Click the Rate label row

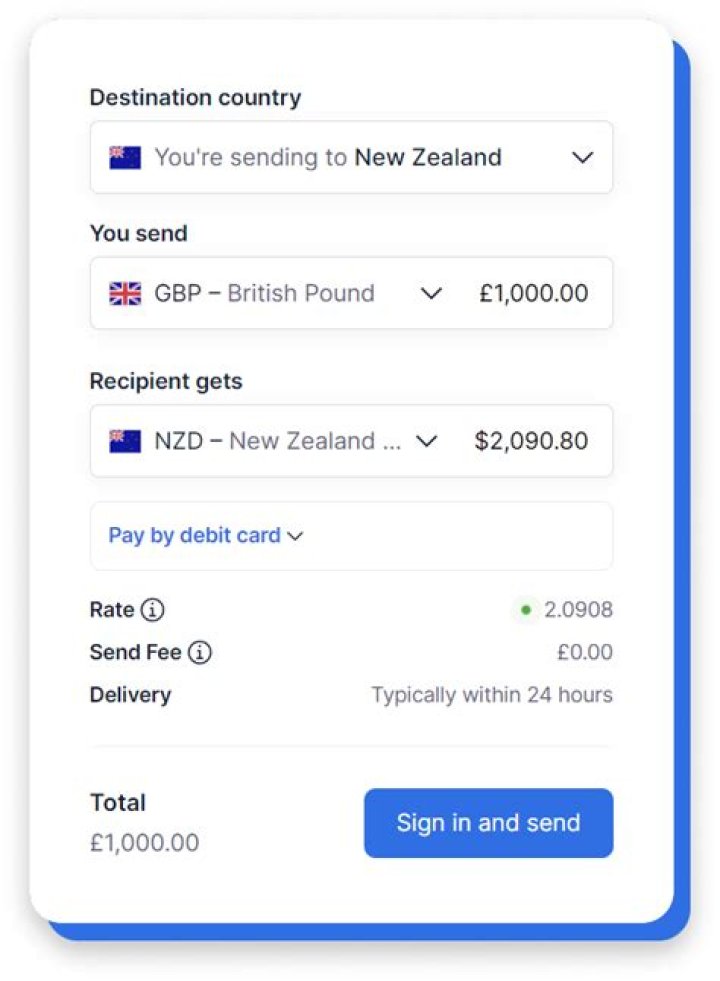tap(110, 609)
